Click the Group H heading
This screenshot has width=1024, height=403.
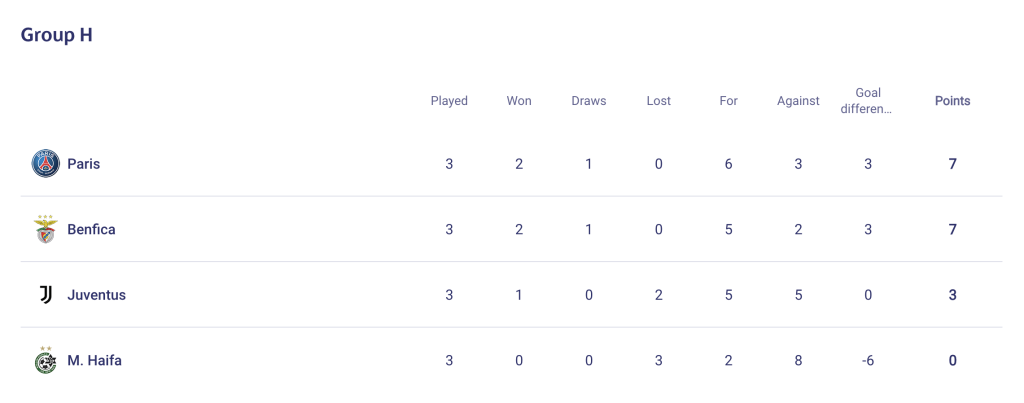point(57,35)
